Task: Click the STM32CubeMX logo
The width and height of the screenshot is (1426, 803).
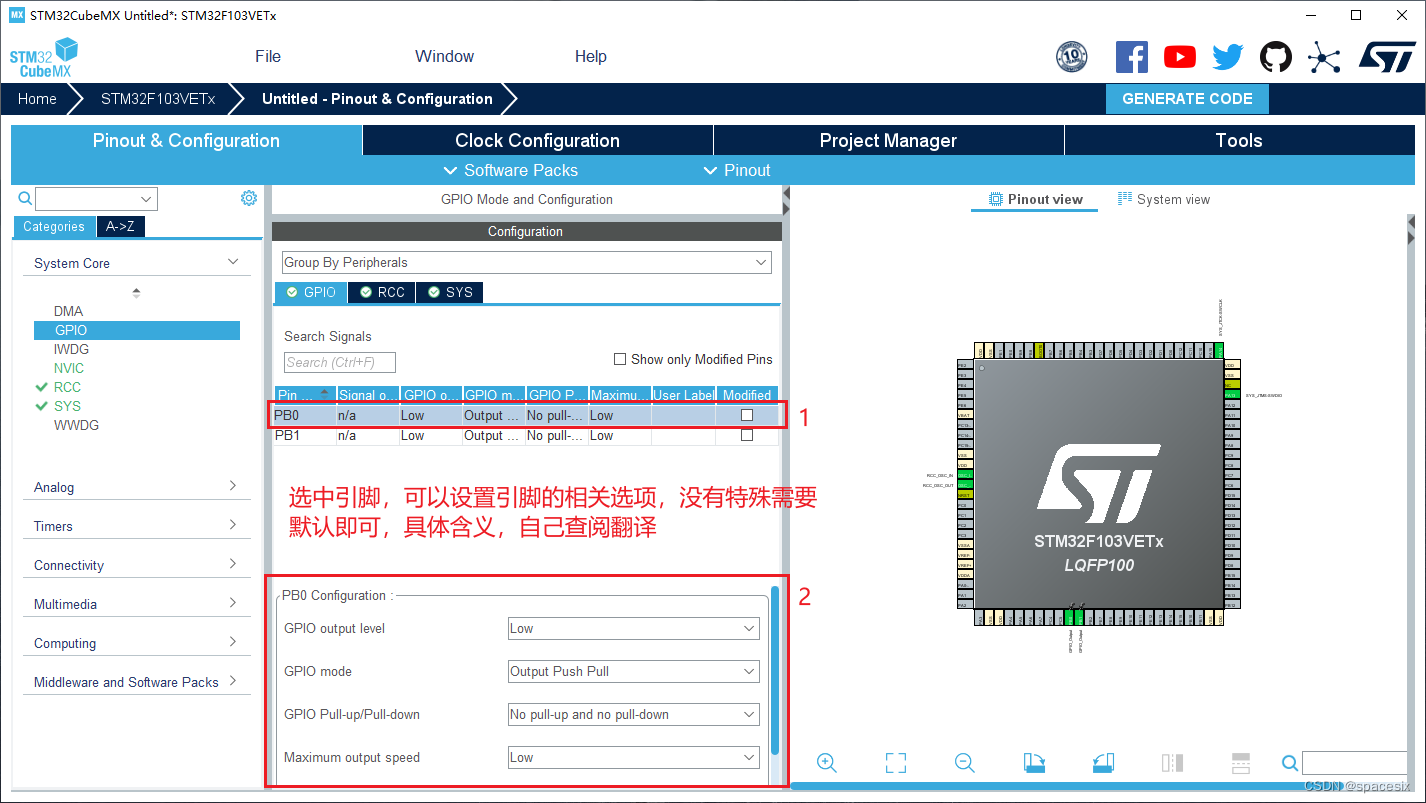Action: coord(44,58)
